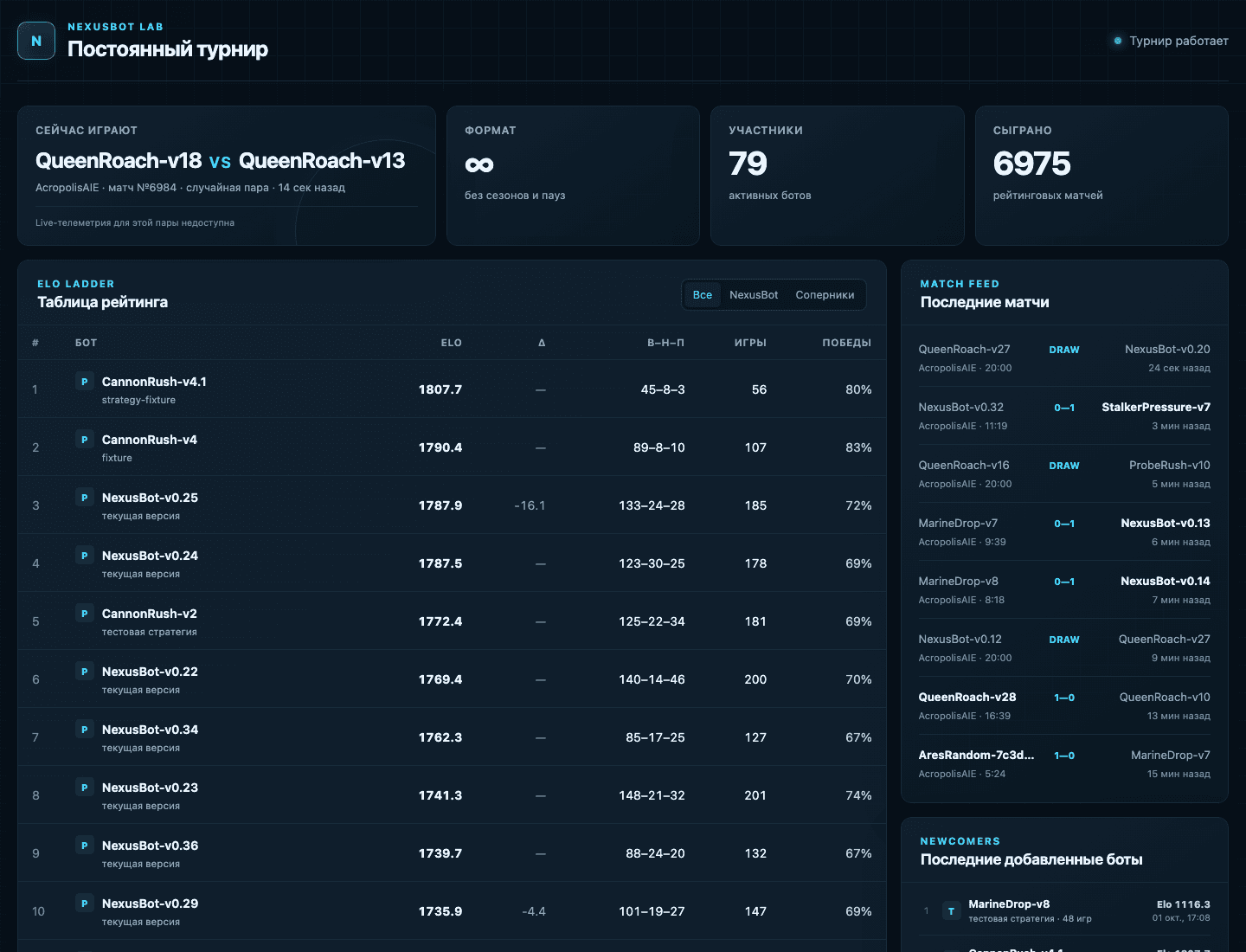
Task: Click the 79 active bots count
Action: tap(748, 164)
